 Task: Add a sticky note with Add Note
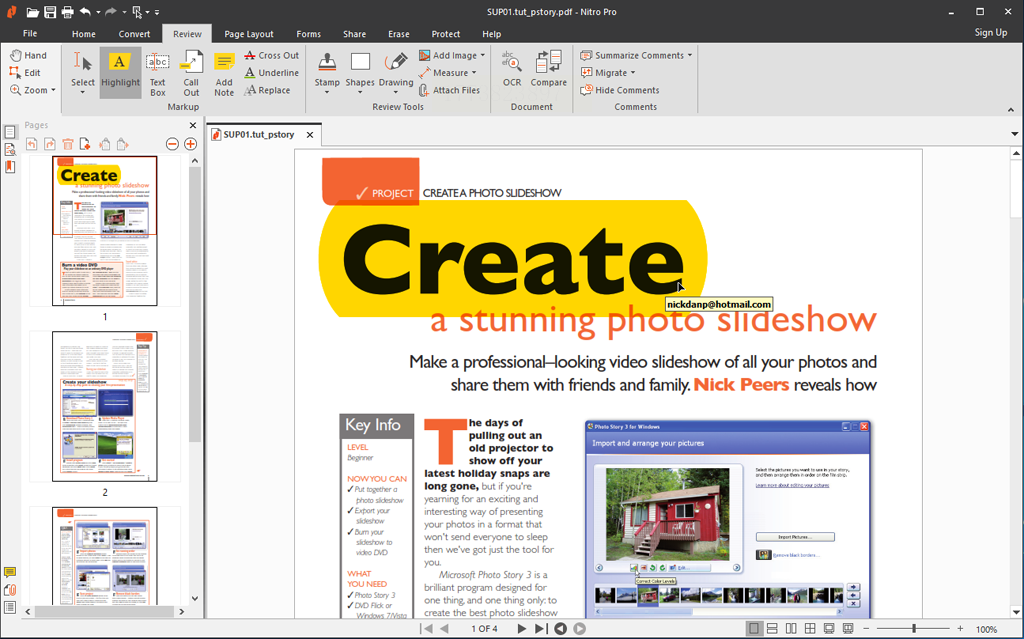point(224,71)
